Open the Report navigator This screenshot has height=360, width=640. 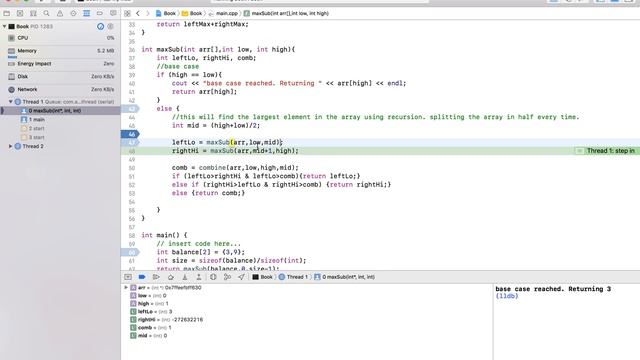point(113,13)
